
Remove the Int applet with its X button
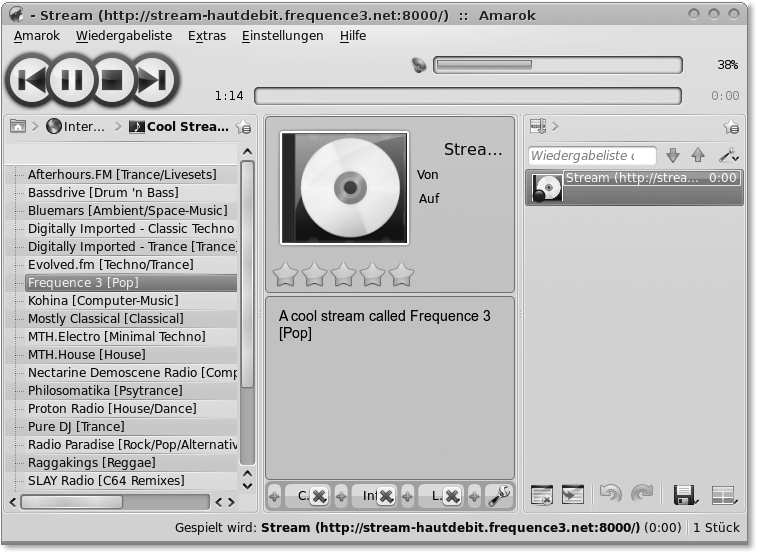pyautogui.click(x=386, y=496)
